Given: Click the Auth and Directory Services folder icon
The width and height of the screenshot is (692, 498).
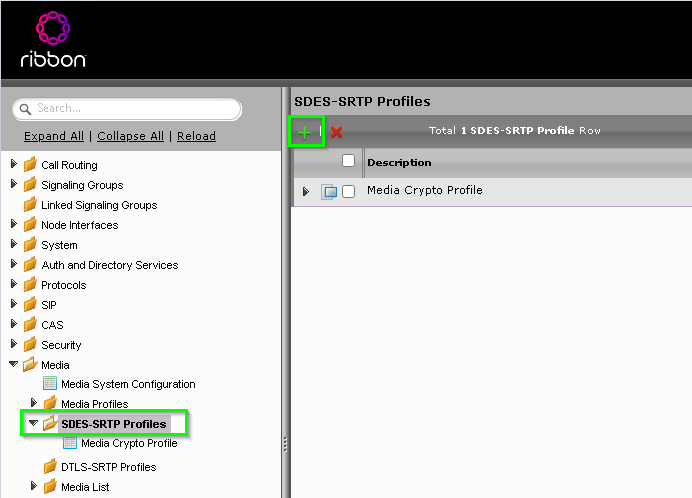Looking at the screenshot, I should tap(30, 264).
